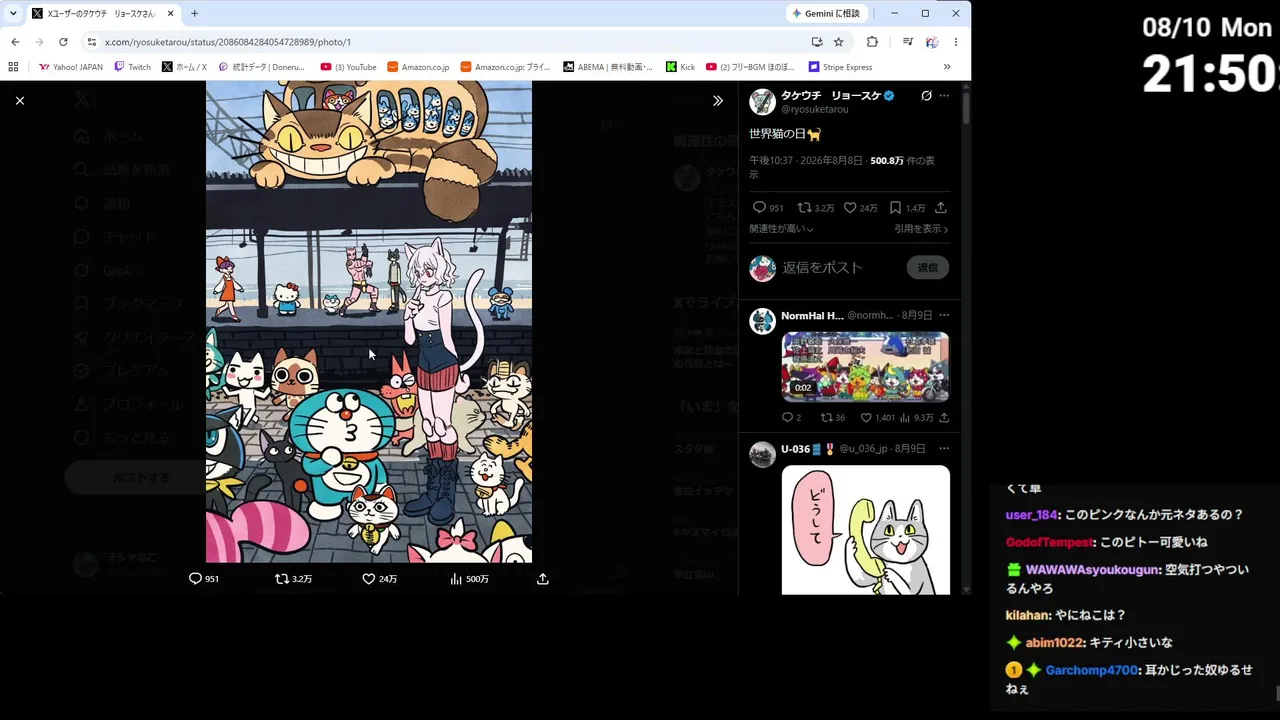
Task: Play the NormHal reply video thumbnail
Action: (x=865, y=367)
